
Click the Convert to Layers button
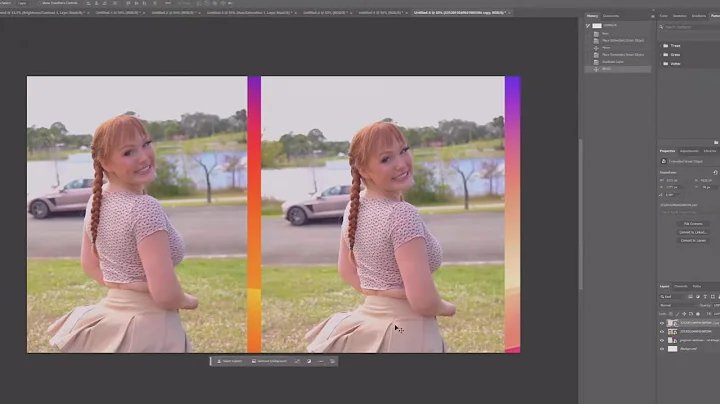click(x=693, y=241)
